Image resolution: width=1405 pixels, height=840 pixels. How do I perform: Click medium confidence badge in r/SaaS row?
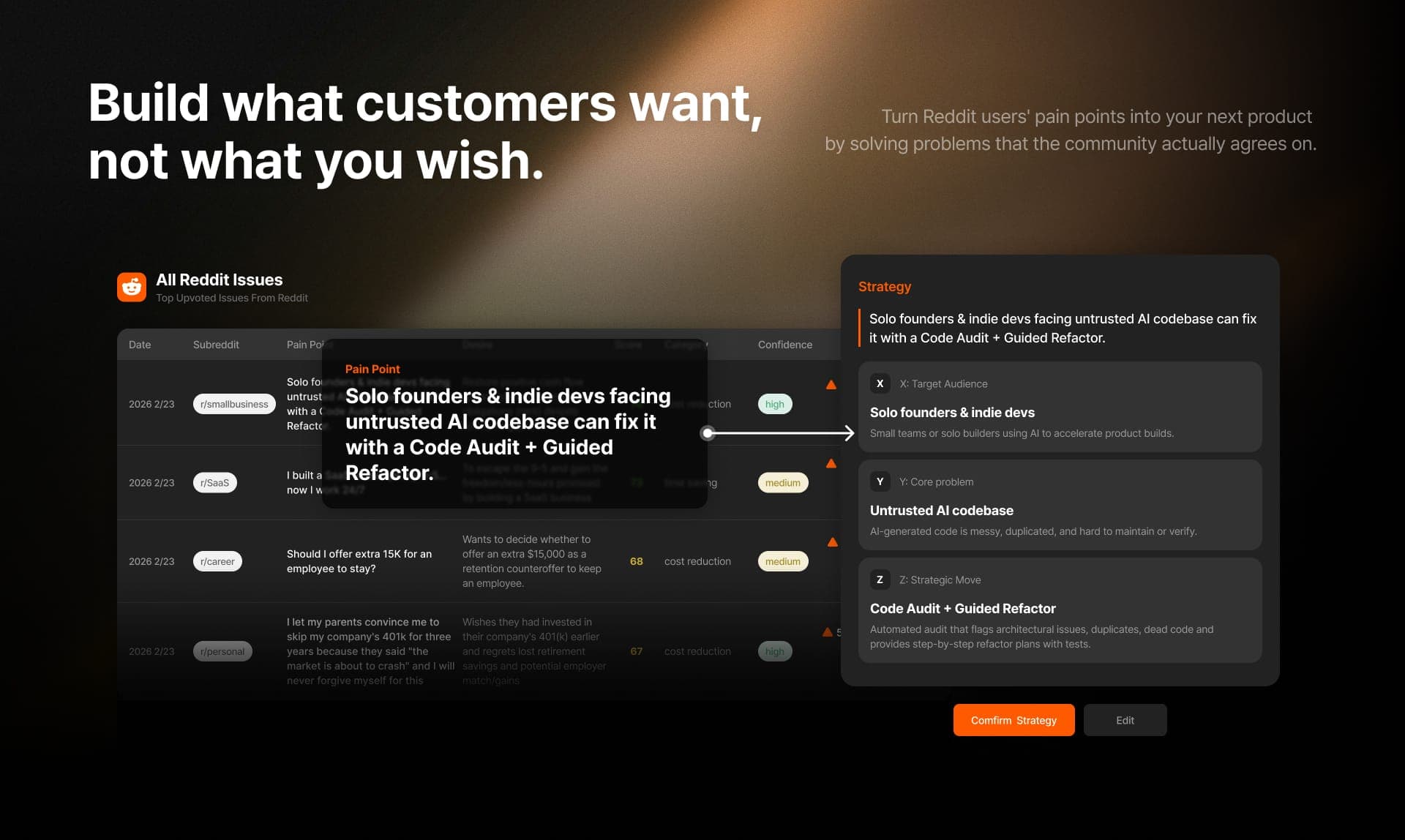(782, 482)
